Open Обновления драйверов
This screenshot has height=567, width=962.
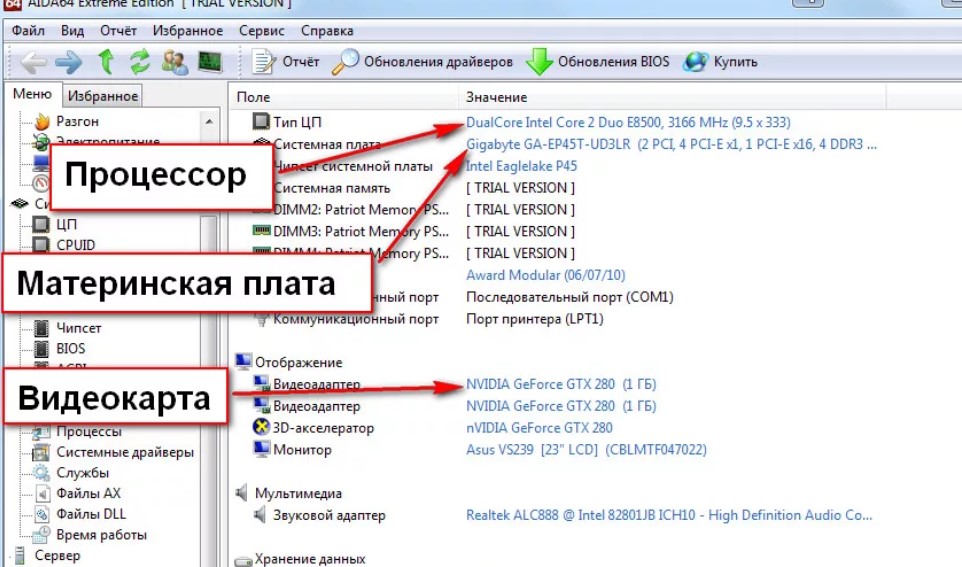(x=422, y=62)
